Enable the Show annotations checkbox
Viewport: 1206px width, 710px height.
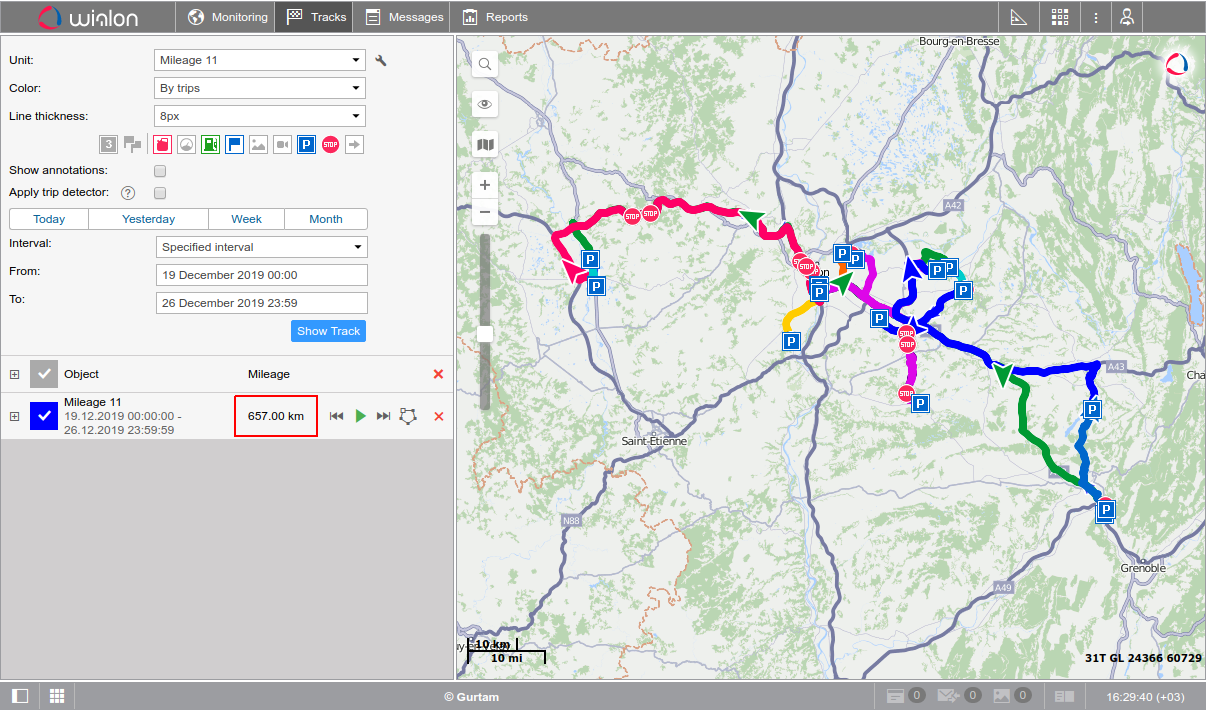pos(160,171)
